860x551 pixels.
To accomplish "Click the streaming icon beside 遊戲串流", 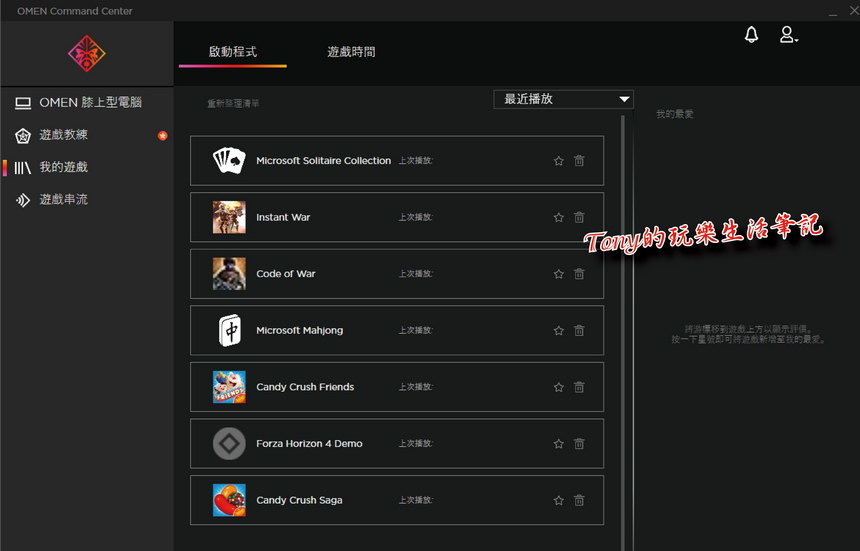I will [22, 200].
